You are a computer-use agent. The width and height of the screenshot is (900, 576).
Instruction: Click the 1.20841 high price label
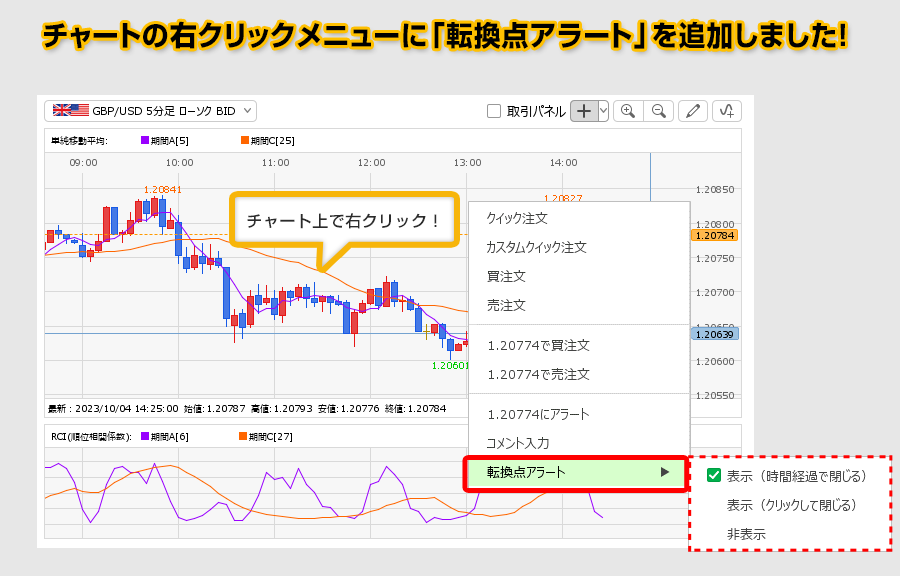point(162,189)
